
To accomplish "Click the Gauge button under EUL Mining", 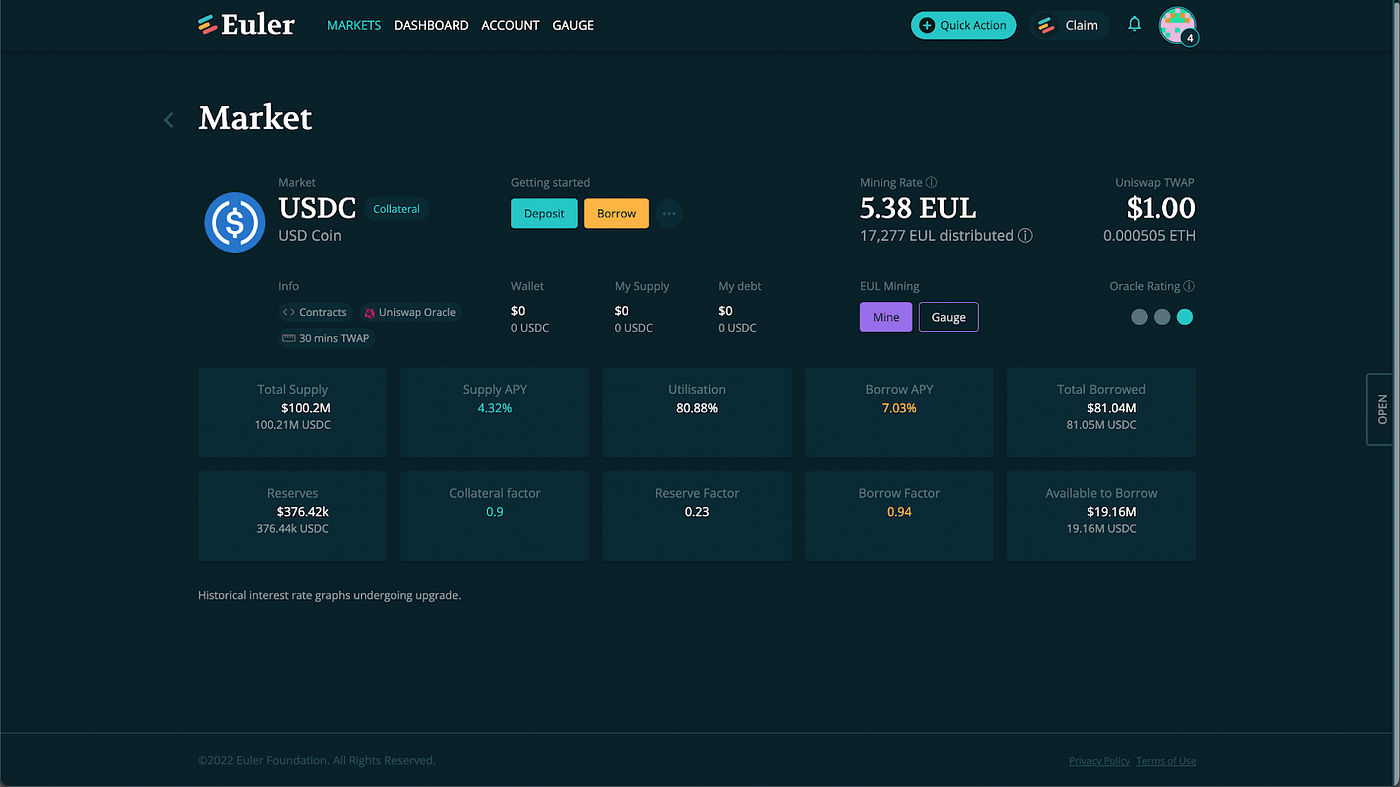I will point(948,317).
